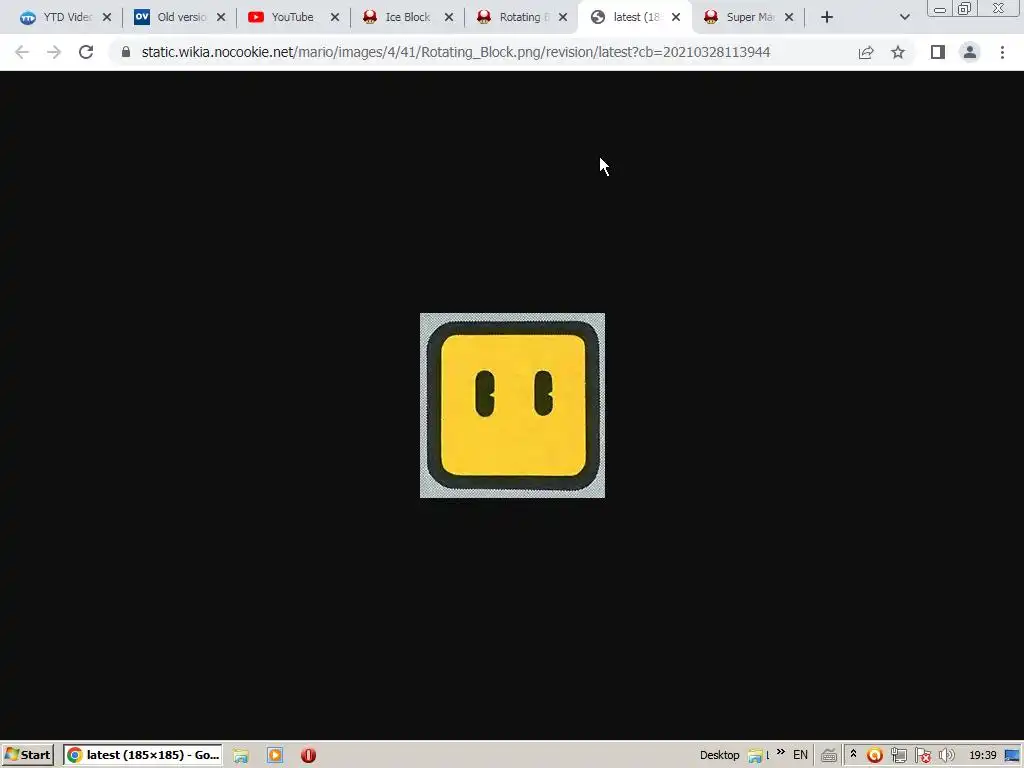Viewport: 1024px width, 768px height.
Task: Switch to the Ice Block tab
Action: click(396, 17)
